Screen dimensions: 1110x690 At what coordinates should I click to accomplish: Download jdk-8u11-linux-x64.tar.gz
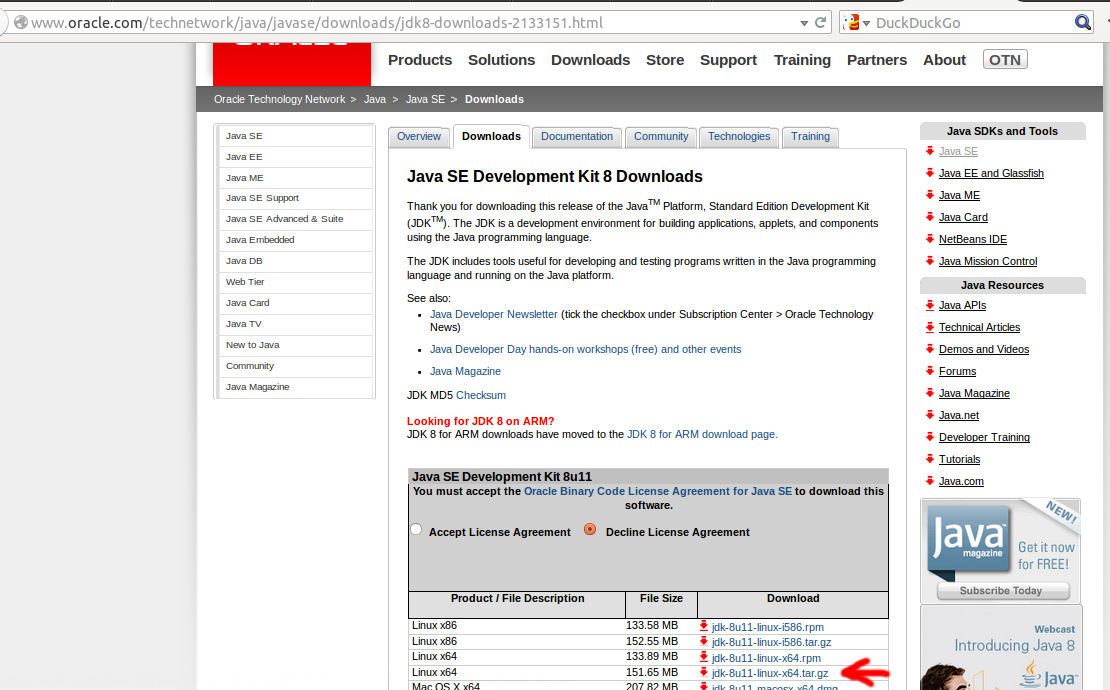click(x=769, y=674)
